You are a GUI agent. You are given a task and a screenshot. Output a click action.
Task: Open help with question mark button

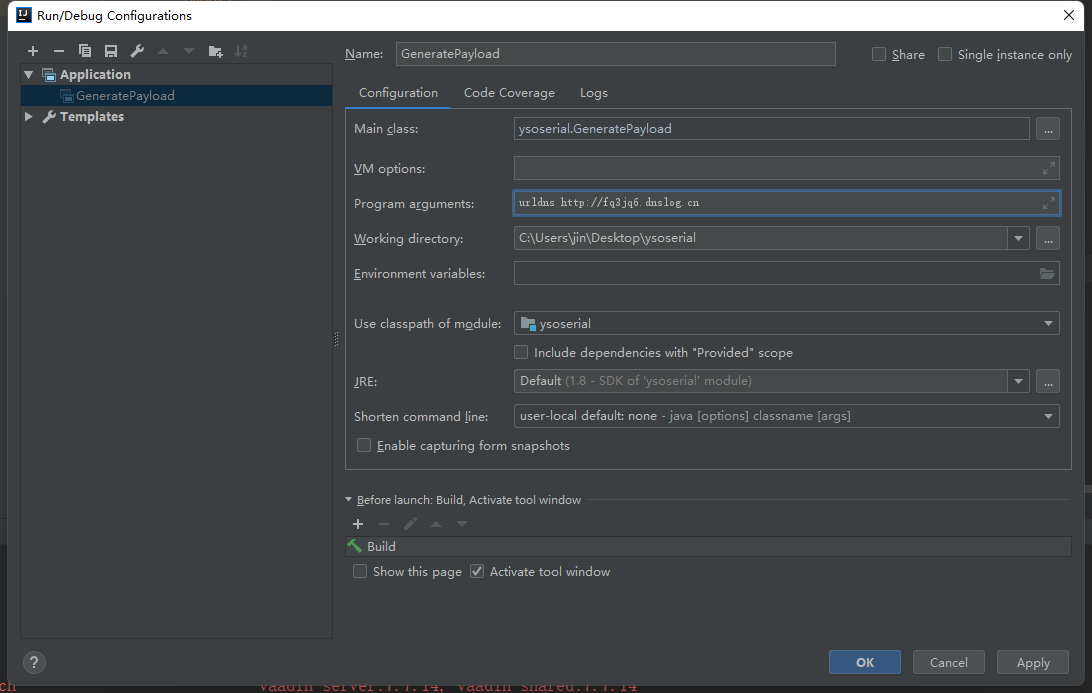pyautogui.click(x=34, y=662)
